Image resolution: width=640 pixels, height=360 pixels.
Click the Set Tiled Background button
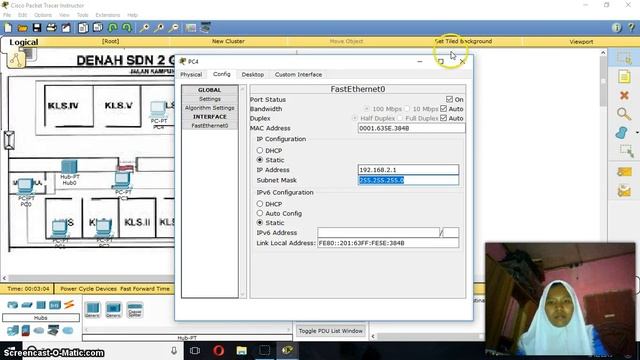pyautogui.click(x=463, y=41)
